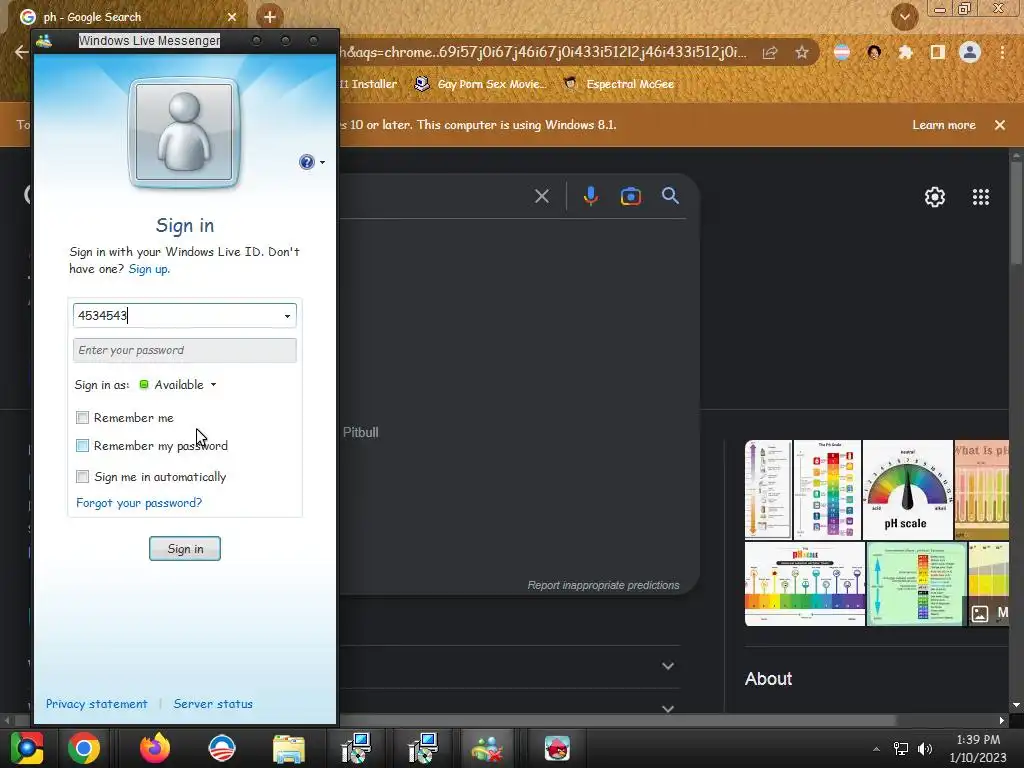Start Google voice search microphone
Viewport: 1024px width, 768px height.
point(590,196)
